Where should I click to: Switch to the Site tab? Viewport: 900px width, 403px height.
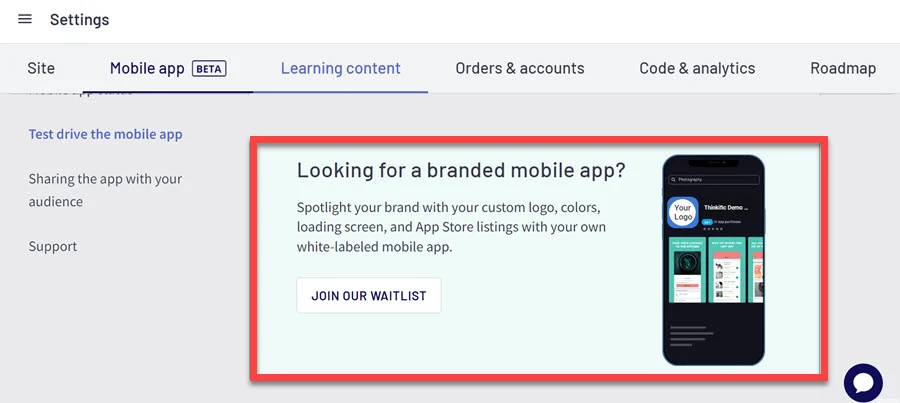[41, 69]
